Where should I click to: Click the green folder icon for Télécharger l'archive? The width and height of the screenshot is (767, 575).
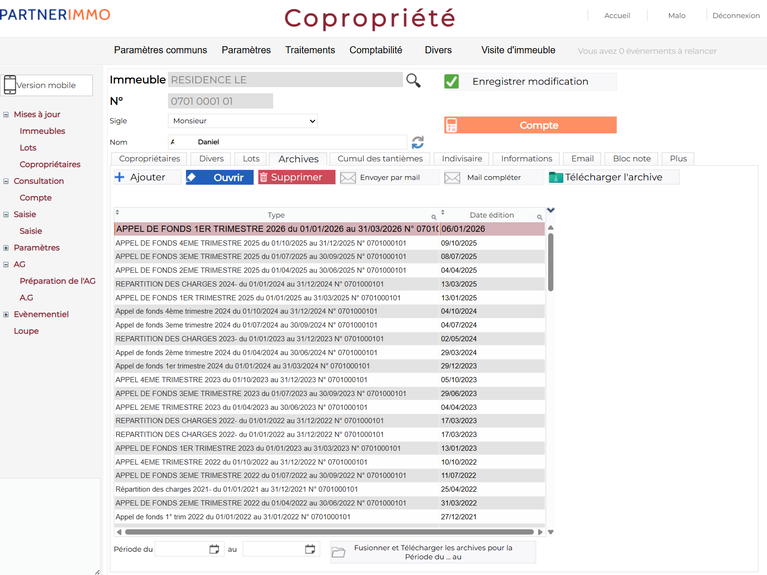click(x=556, y=177)
